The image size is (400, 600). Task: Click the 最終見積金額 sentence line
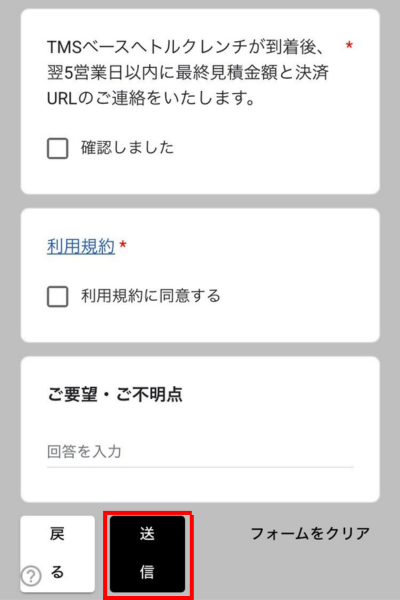coord(188,73)
